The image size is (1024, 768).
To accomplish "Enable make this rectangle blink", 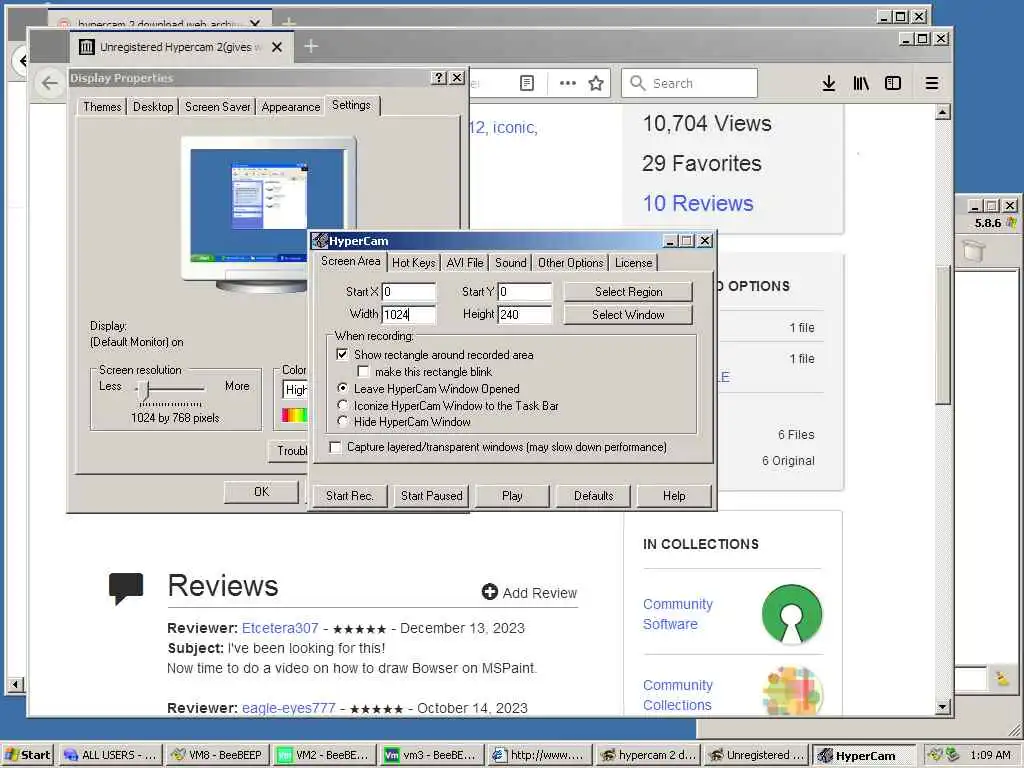I will coord(363,372).
